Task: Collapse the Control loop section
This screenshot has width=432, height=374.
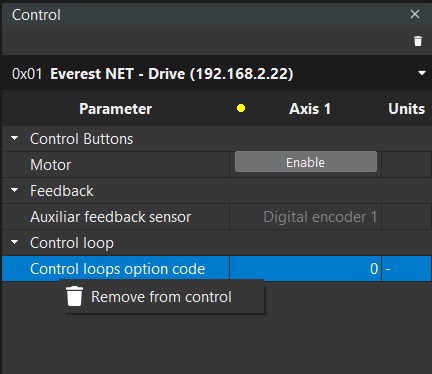Action: coord(14,242)
